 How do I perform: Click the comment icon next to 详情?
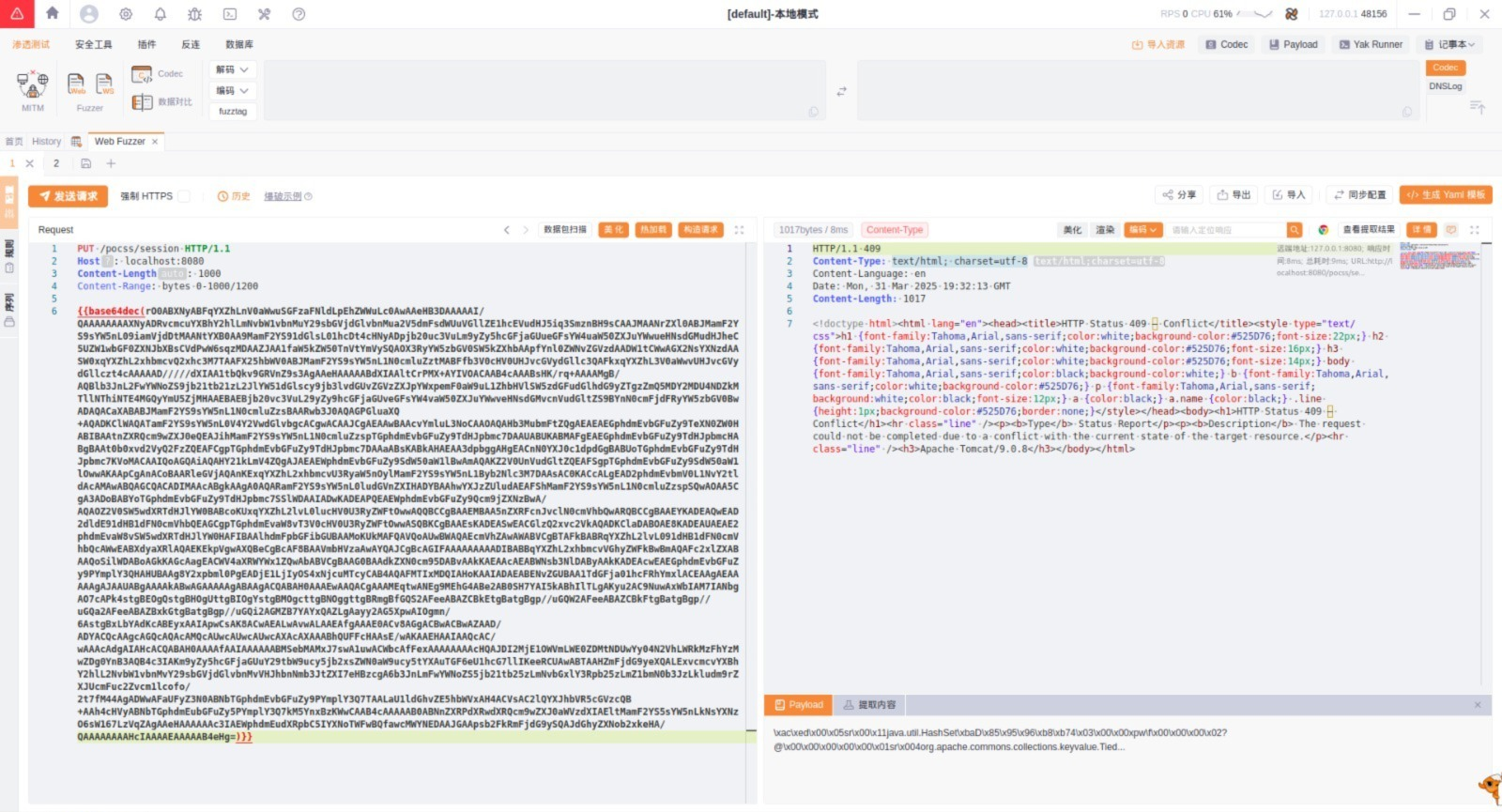[1450, 230]
